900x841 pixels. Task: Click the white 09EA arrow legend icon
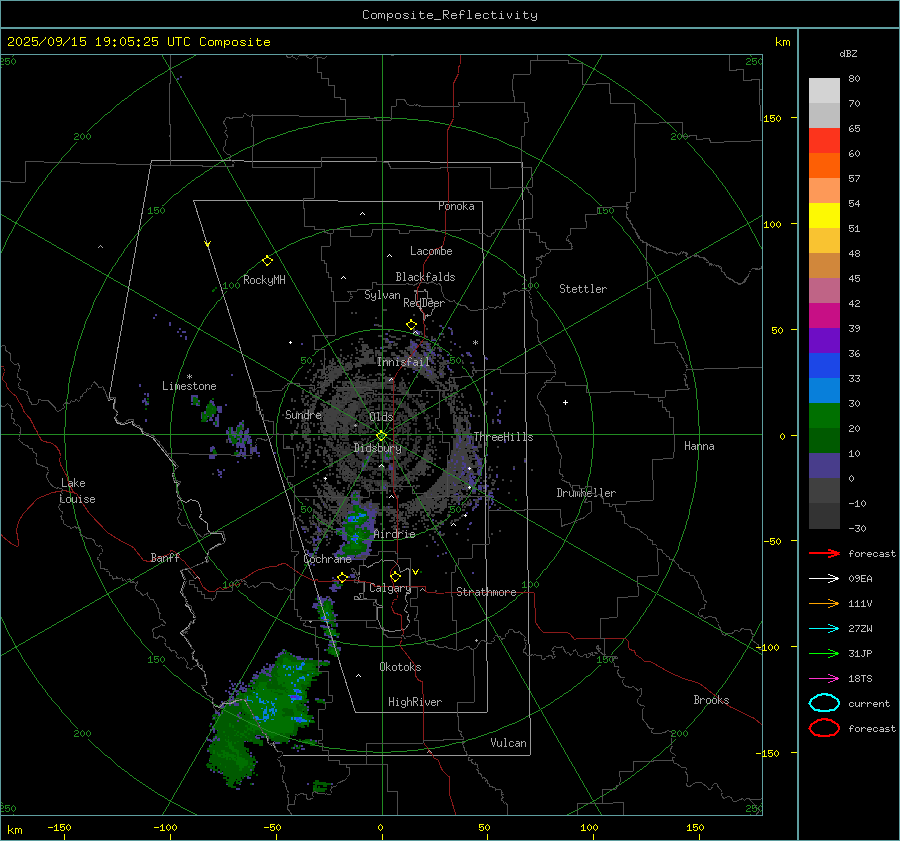coord(824,579)
